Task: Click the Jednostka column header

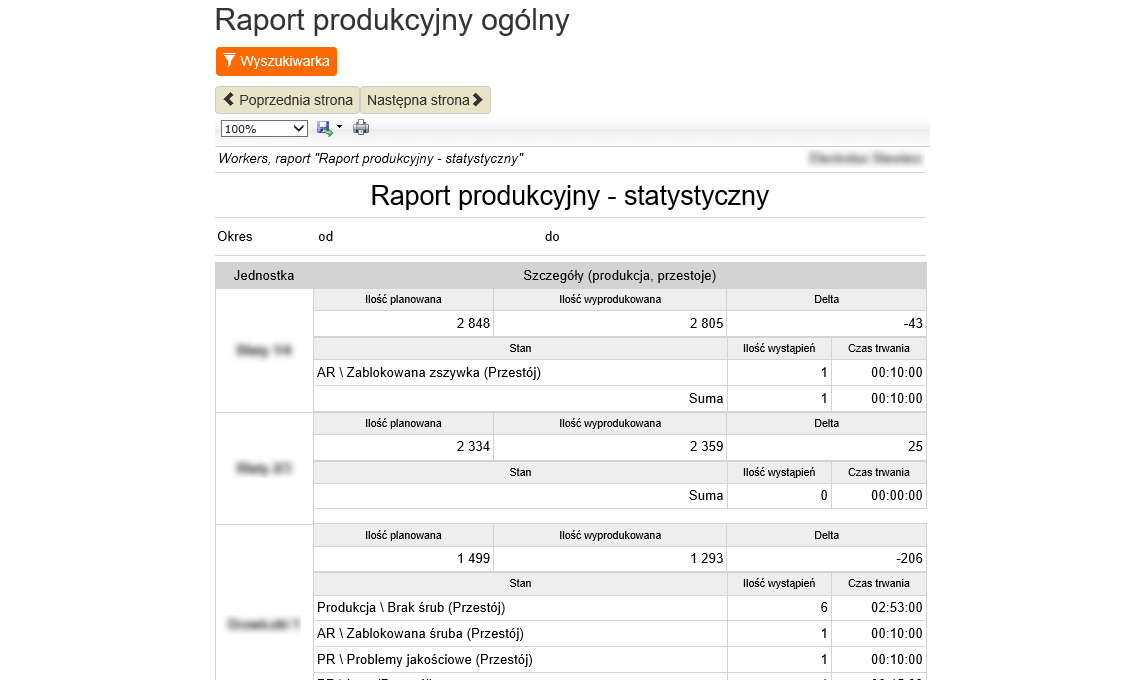Action: pyautogui.click(x=264, y=275)
